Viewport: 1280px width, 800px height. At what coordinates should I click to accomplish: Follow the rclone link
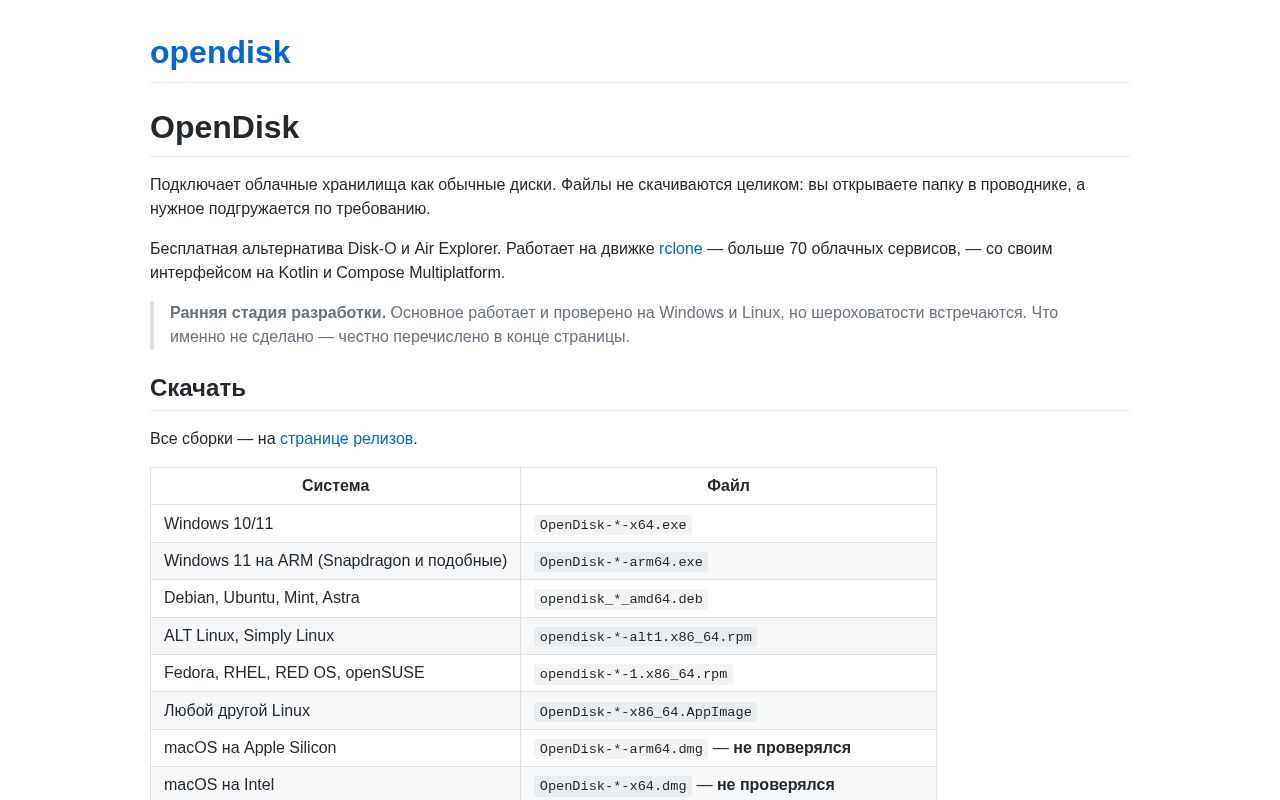coord(680,248)
